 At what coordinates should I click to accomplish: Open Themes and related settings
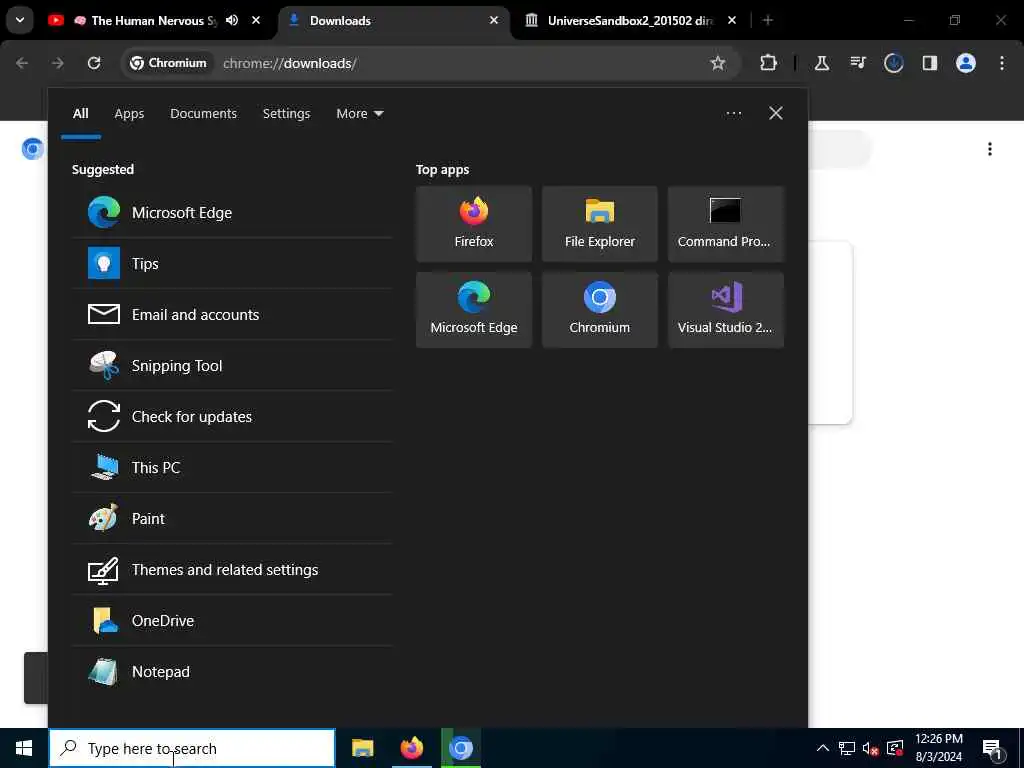232,569
